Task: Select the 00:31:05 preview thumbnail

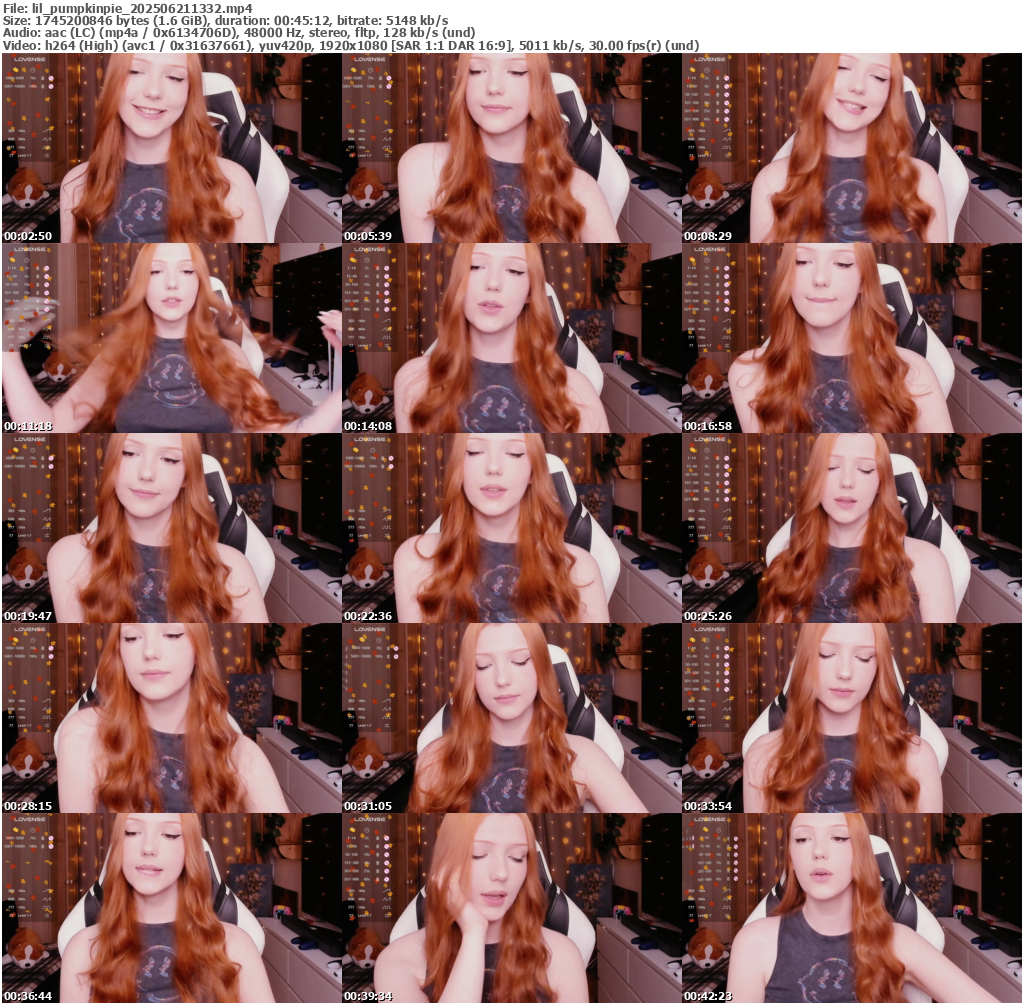Action: pos(511,718)
